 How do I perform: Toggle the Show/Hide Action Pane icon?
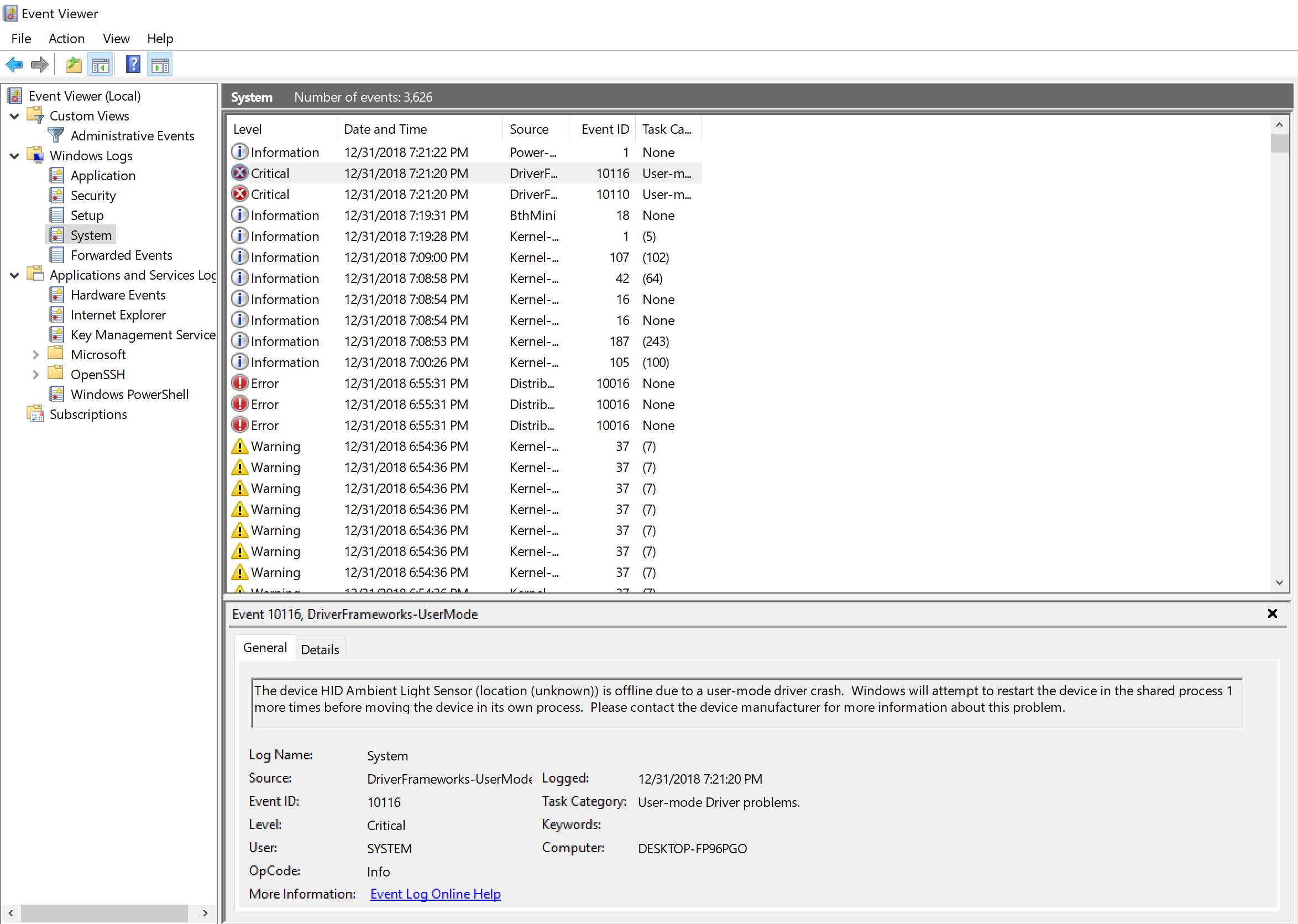[160, 65]
